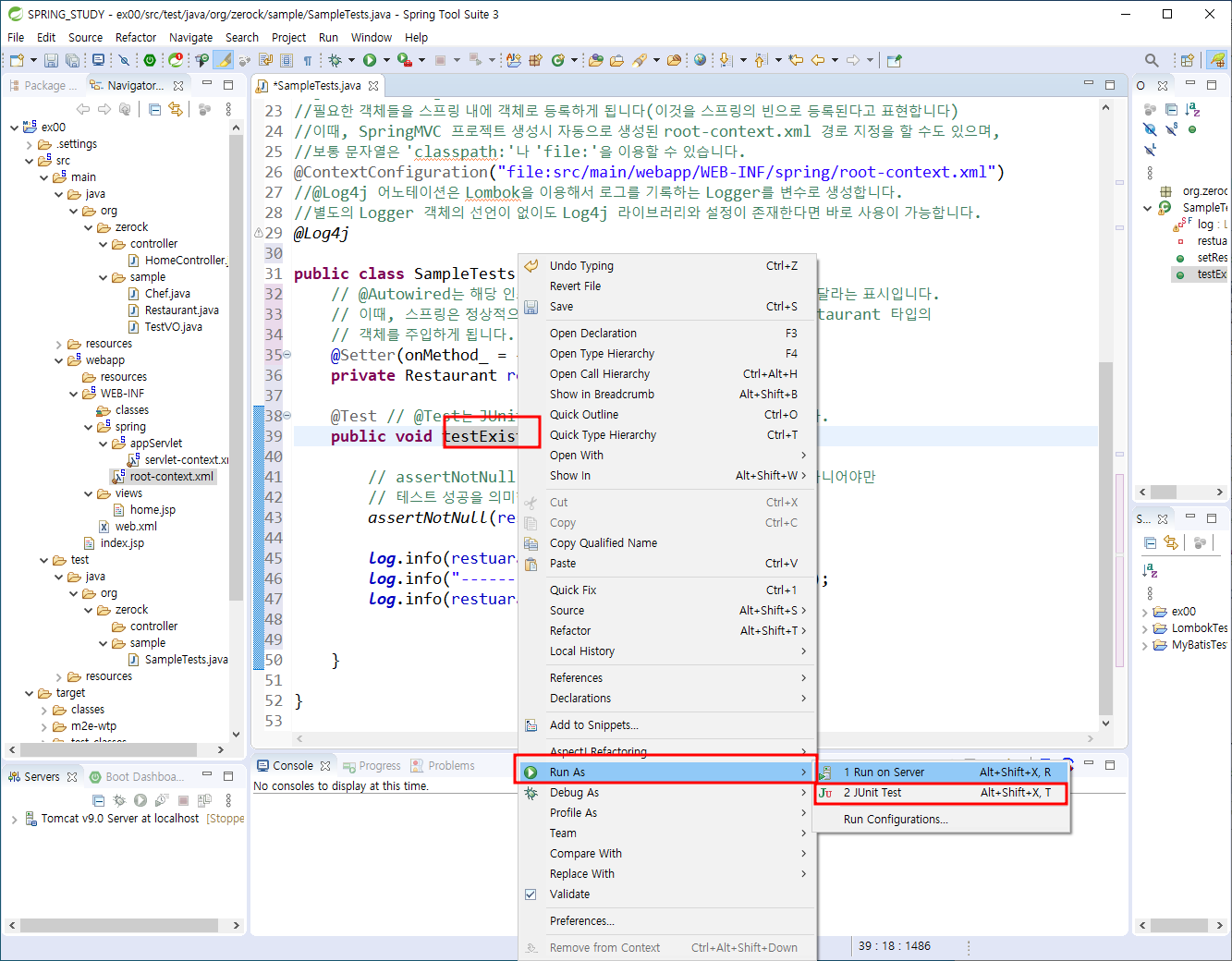
Task: Toggle Sort alphabetically in Outline view
Action: pos(1192,109)
